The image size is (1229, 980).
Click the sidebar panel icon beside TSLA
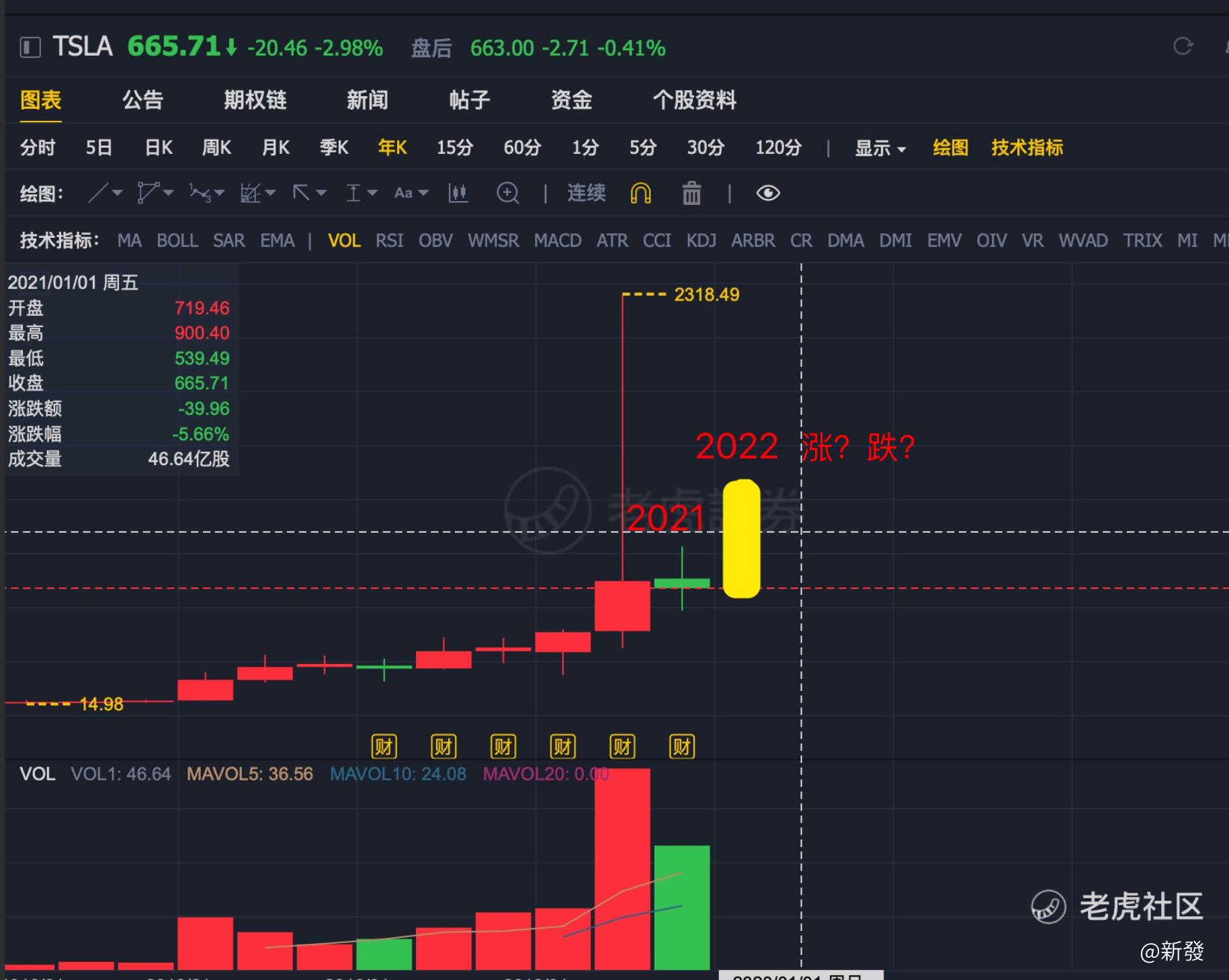(x=30, y=48)
